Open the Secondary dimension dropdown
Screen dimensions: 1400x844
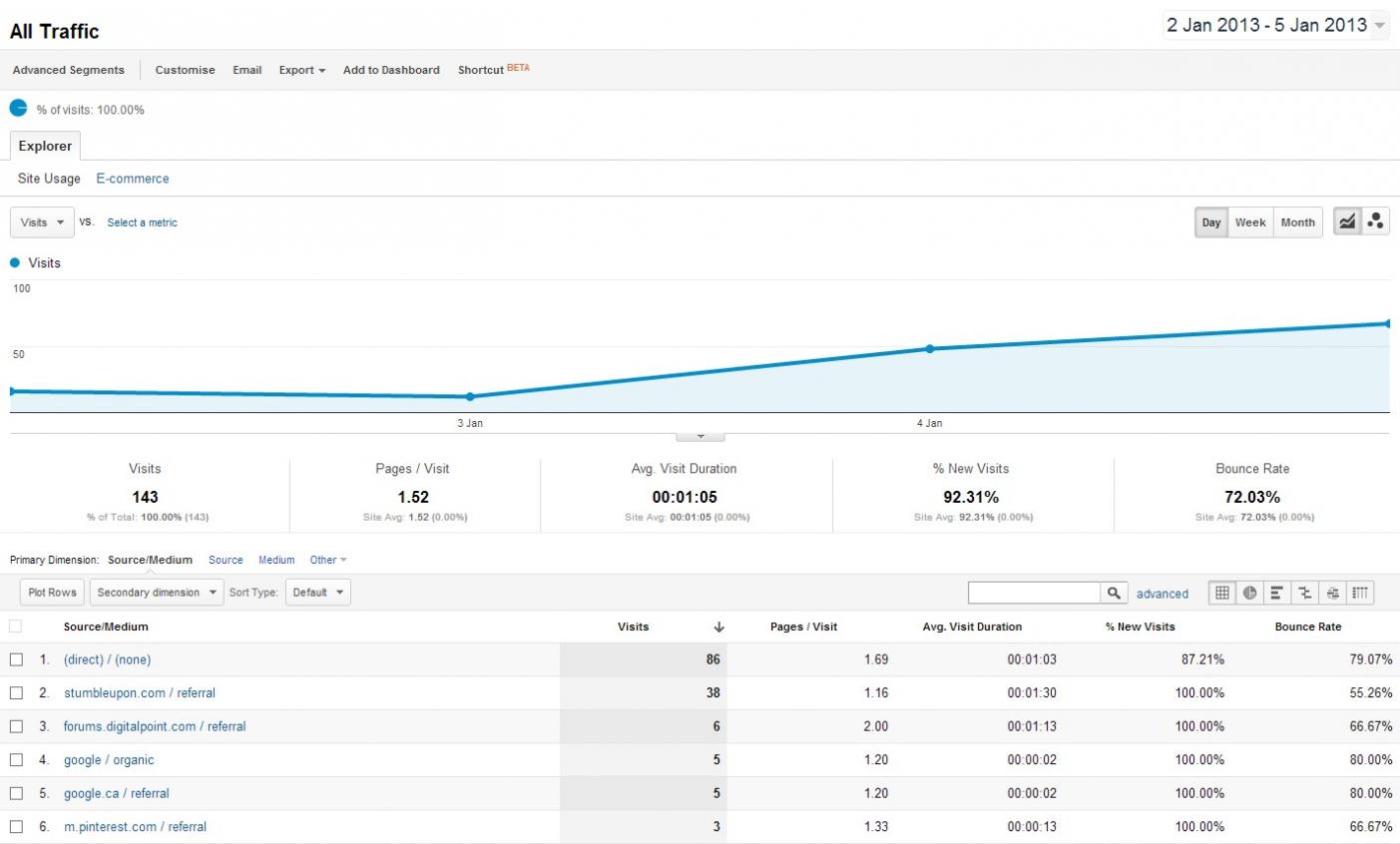[156, 593]
